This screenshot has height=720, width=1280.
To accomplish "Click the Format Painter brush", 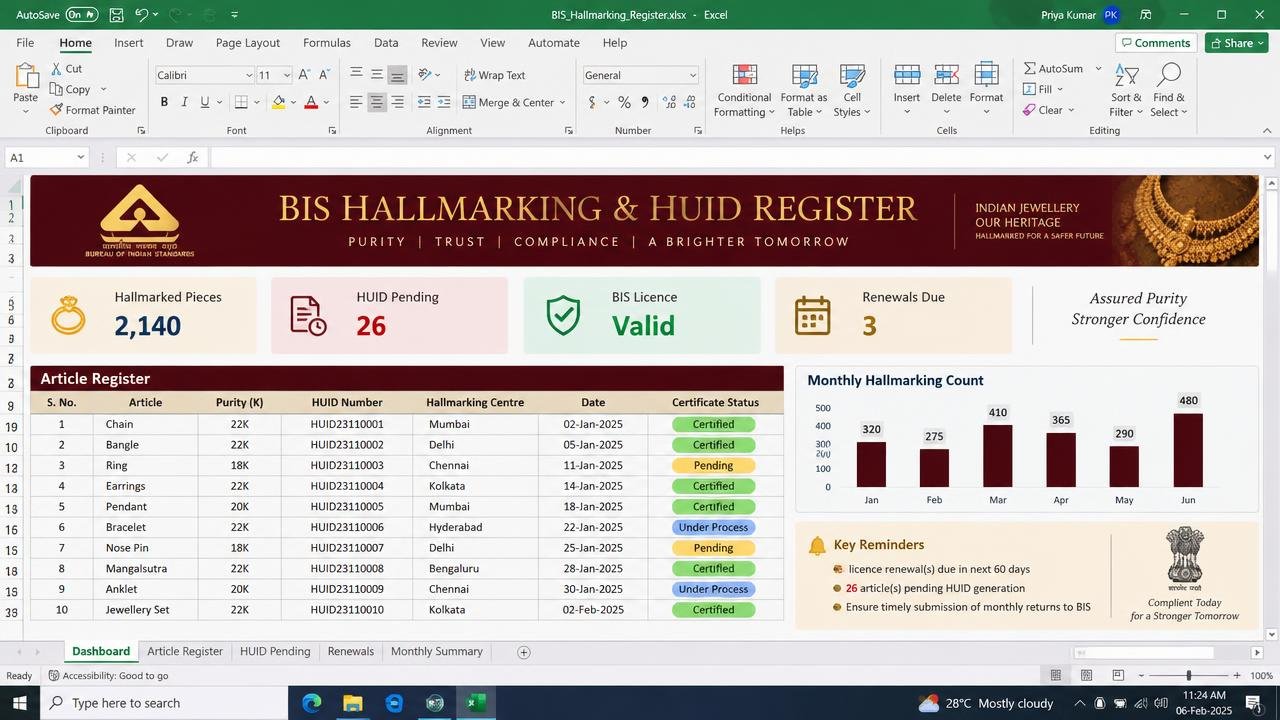I will pos(56,110).
